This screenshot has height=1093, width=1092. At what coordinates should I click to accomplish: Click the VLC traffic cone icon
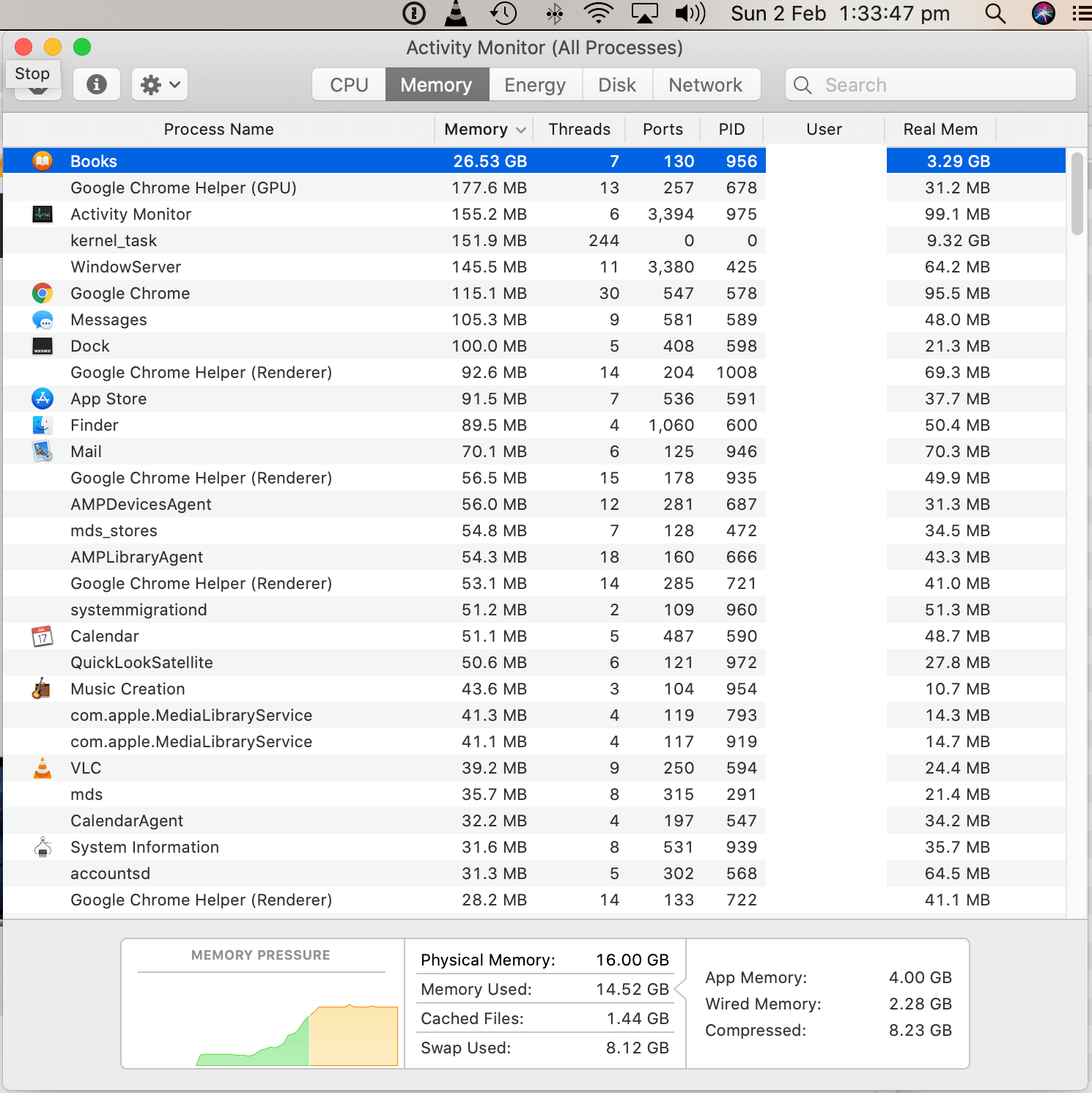click(x=43, y=768)
